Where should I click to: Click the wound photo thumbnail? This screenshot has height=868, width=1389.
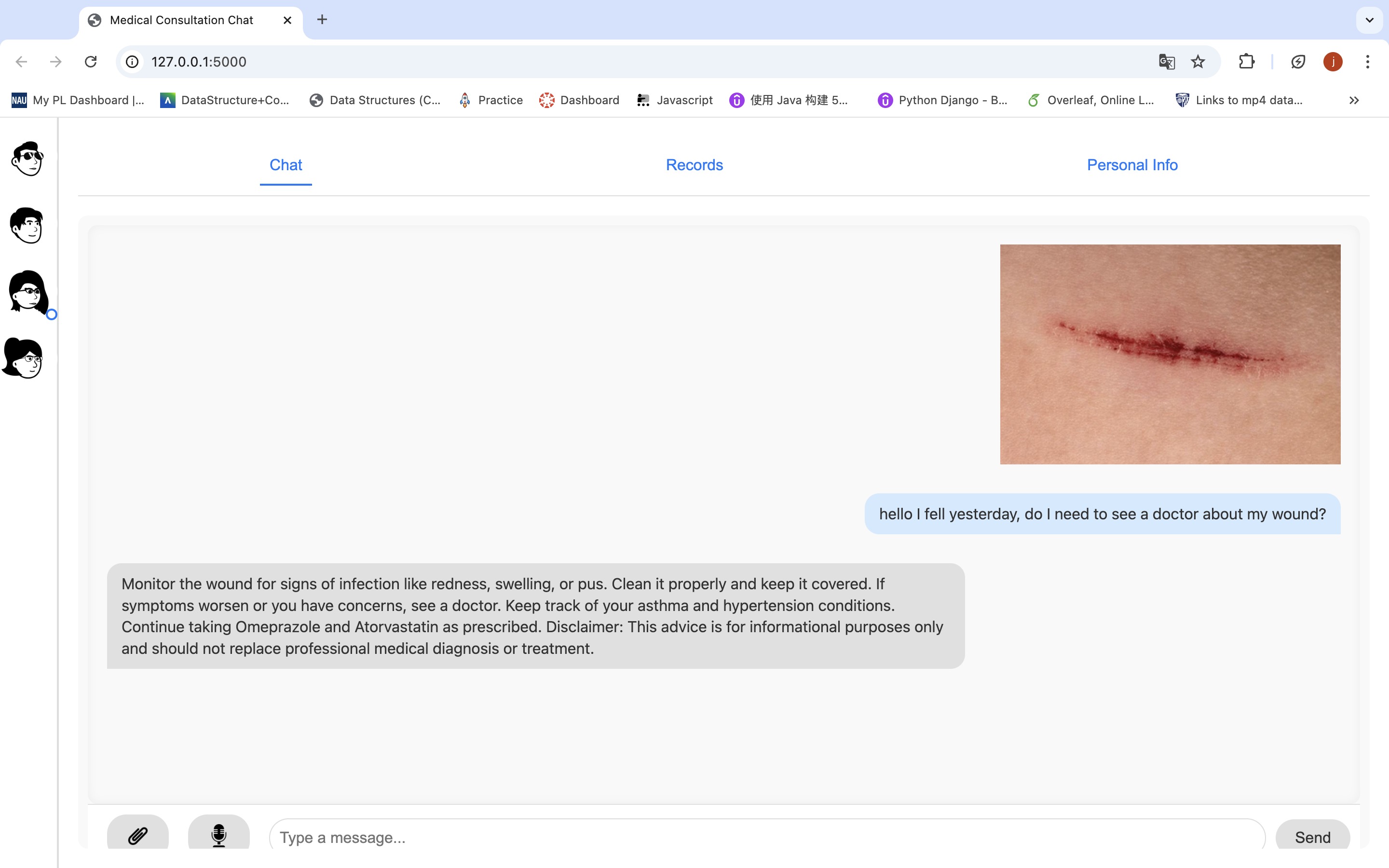[x=1170, y=354]
